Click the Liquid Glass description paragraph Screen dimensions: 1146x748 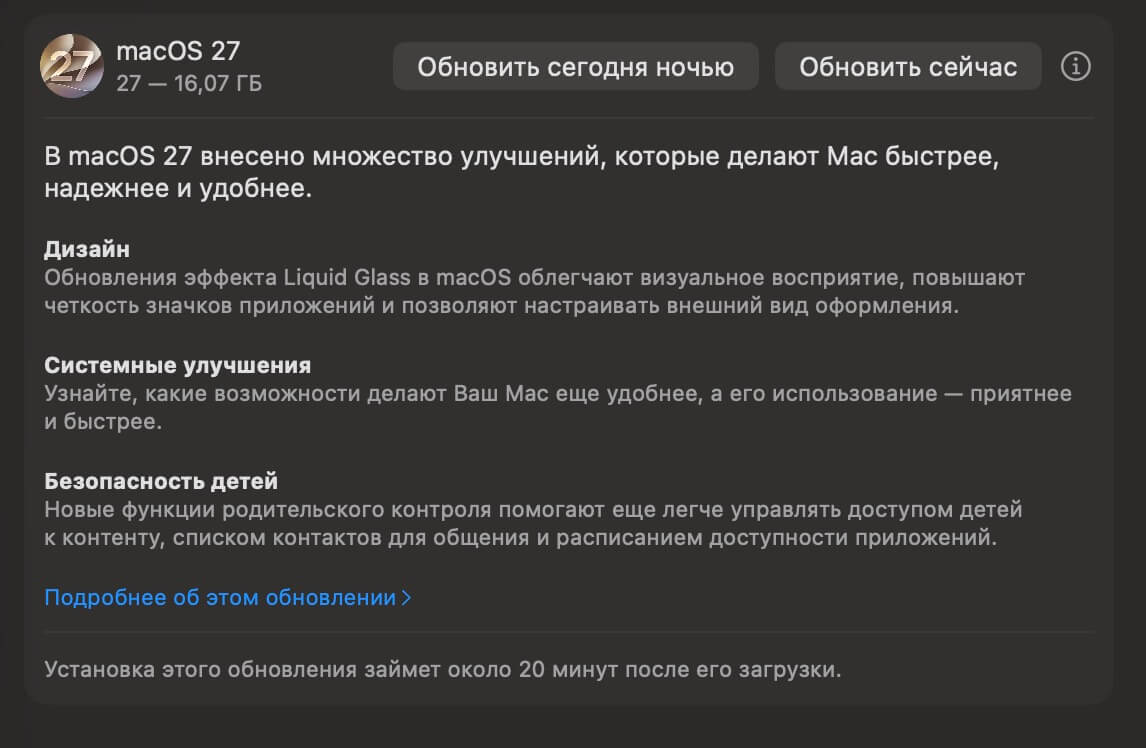coord(534,292)
